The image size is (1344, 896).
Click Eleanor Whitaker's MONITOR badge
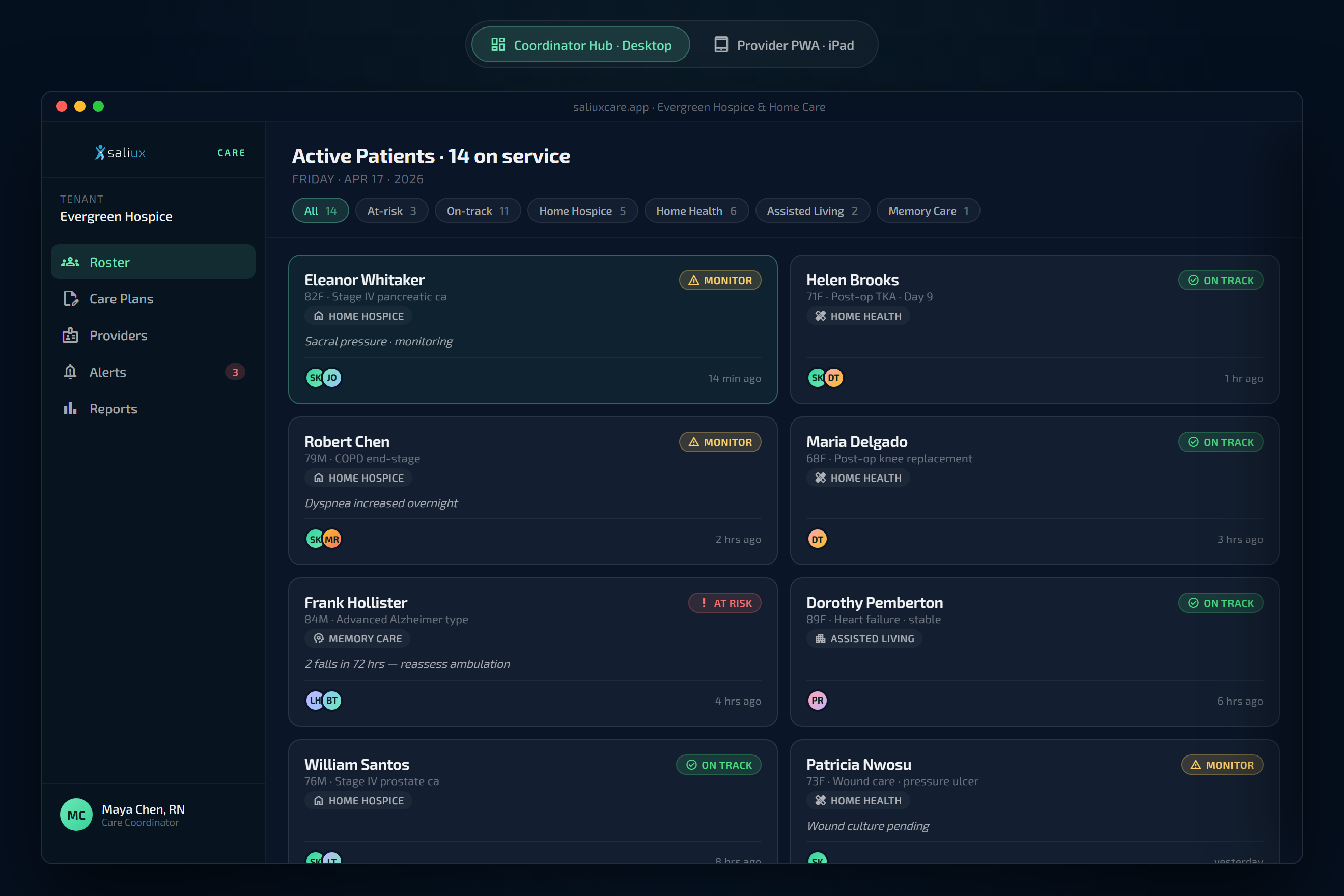tap(720, 280)
